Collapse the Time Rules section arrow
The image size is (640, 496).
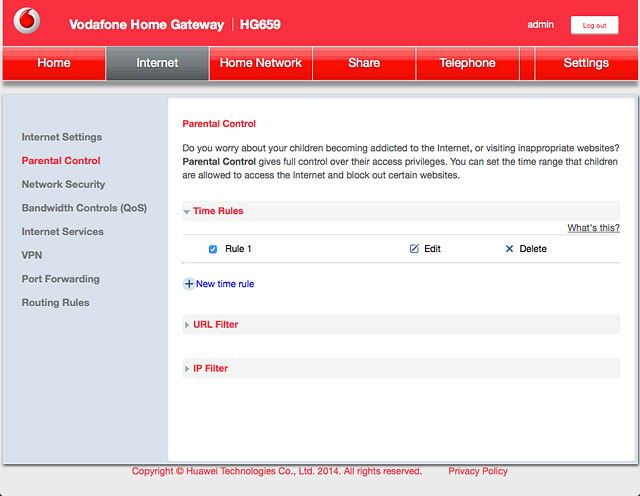tap(187, 212)
